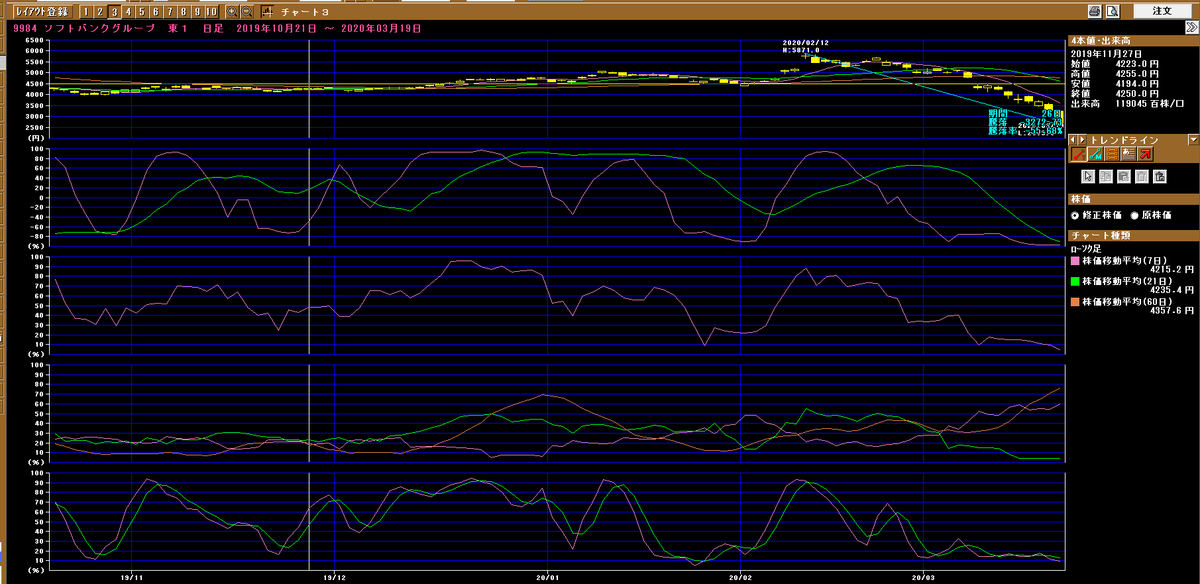The height and width of the screenshot is (584, 1200).
Task: Switch to chart layout 1
Action: pos(86,12)
